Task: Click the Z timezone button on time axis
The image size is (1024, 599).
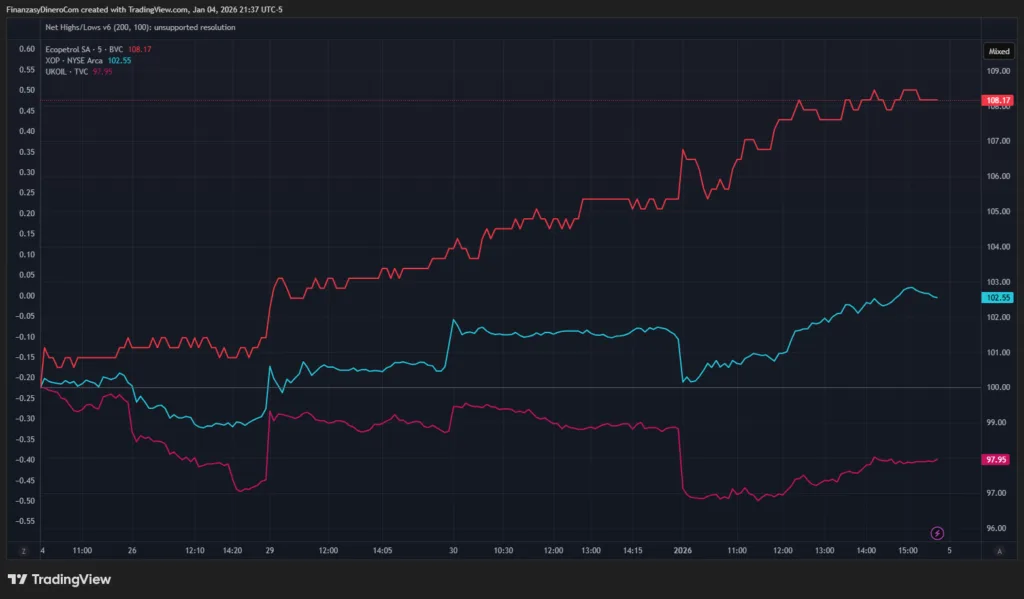Action: pyautogui.click(x=22, y=550)
